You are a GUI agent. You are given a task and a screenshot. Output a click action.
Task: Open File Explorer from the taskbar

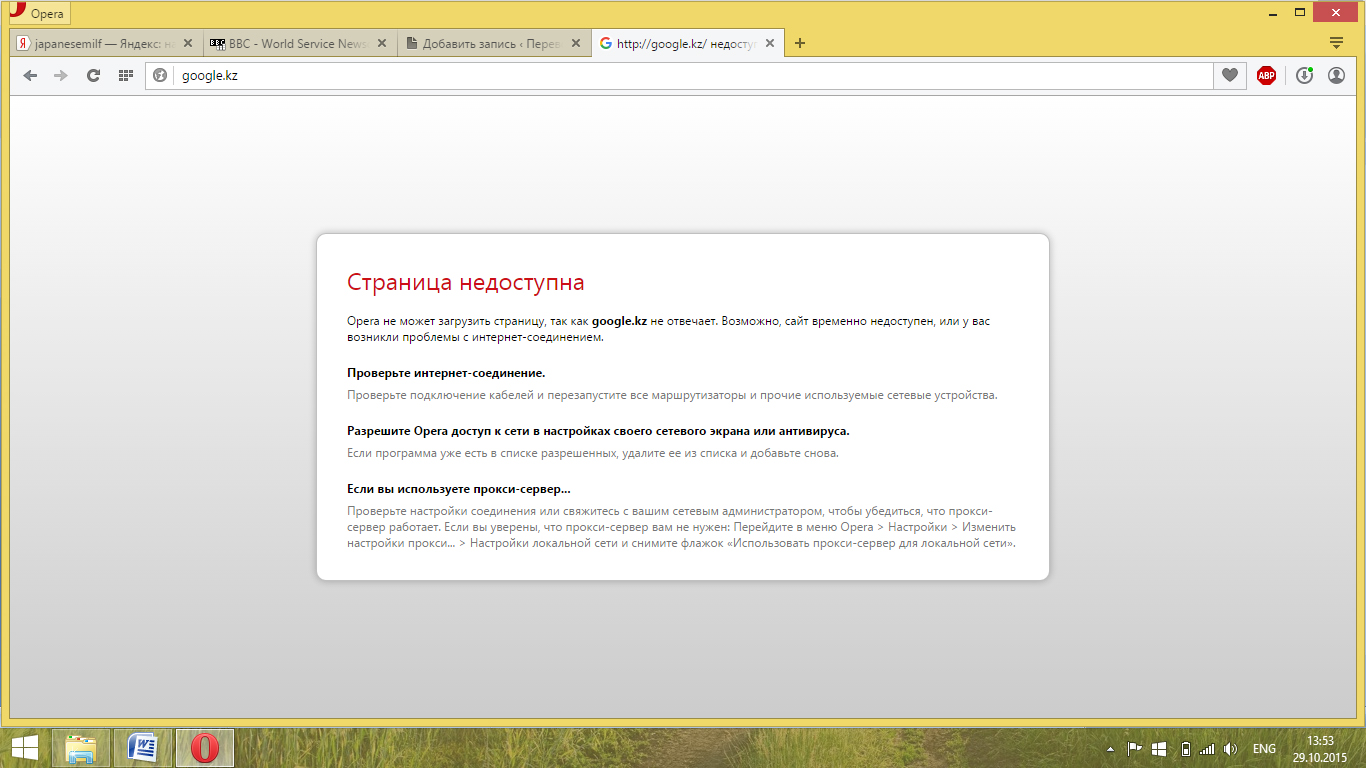81,748
